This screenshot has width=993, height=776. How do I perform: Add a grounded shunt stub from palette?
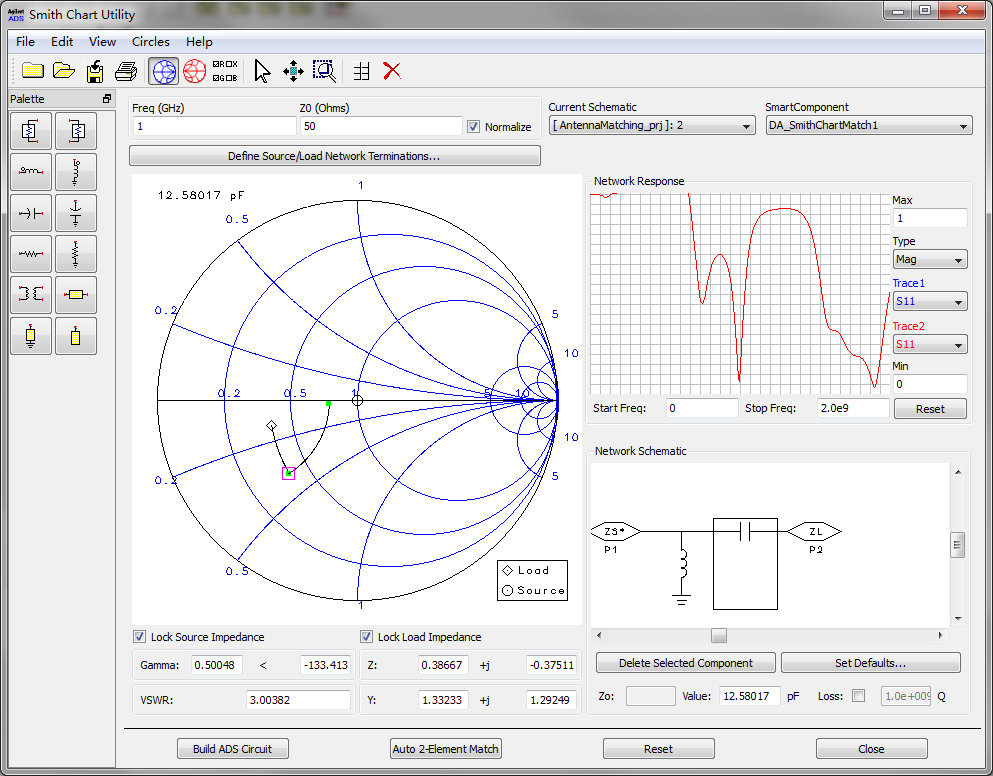point(30,336)
